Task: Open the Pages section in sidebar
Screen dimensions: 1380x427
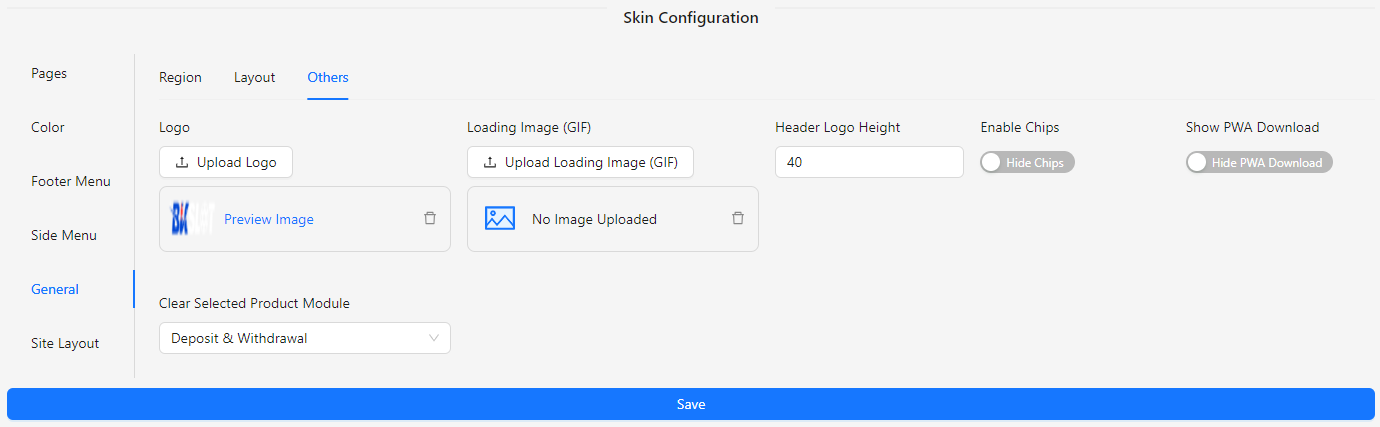Action: coord(49,73)
